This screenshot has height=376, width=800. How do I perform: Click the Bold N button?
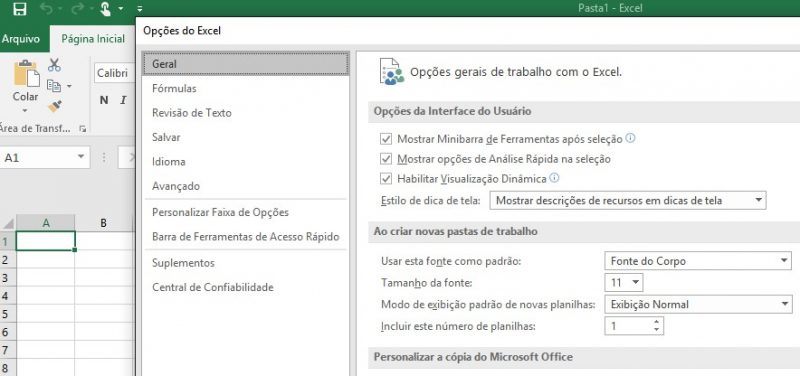(x=104, y=100)
